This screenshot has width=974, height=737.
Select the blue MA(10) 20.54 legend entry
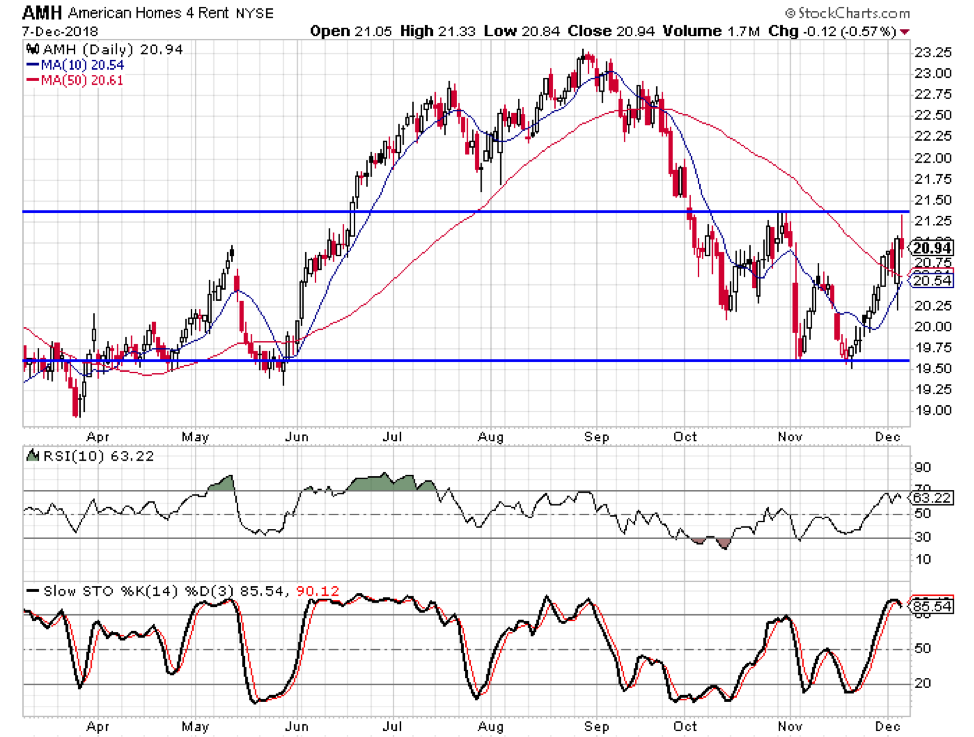76,65
